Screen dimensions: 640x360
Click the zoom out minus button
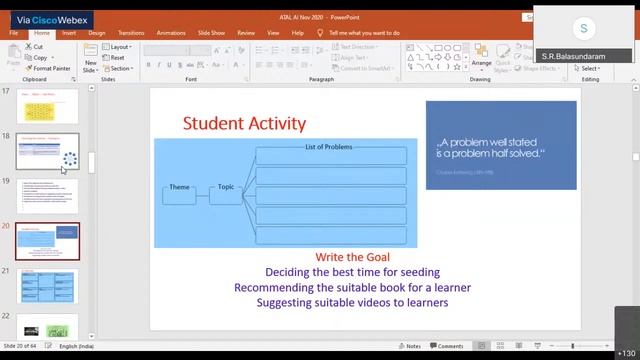click(x=552, y=346)
